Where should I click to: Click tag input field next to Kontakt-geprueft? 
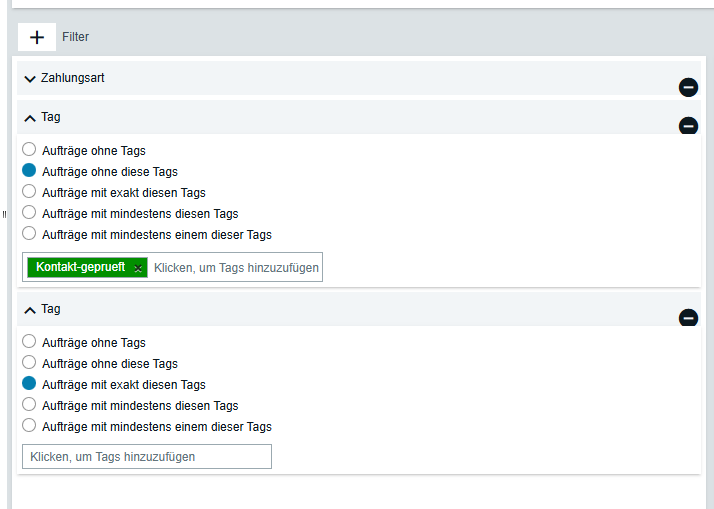point(235,267)
